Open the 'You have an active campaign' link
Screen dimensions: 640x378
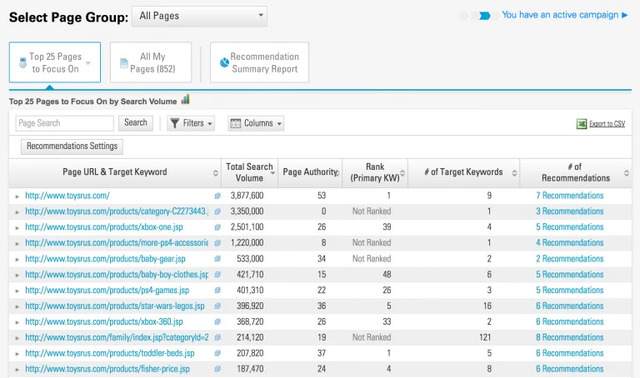(x=564, y=15)
